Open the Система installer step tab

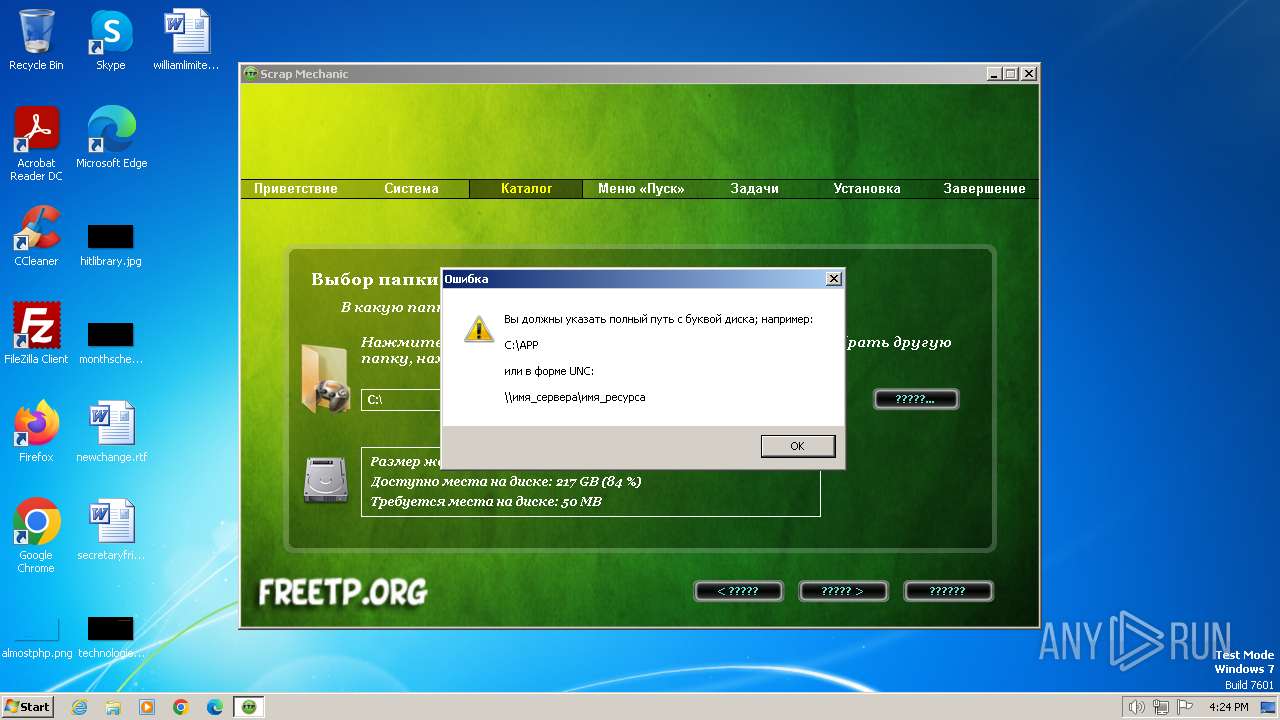point(411,188)
